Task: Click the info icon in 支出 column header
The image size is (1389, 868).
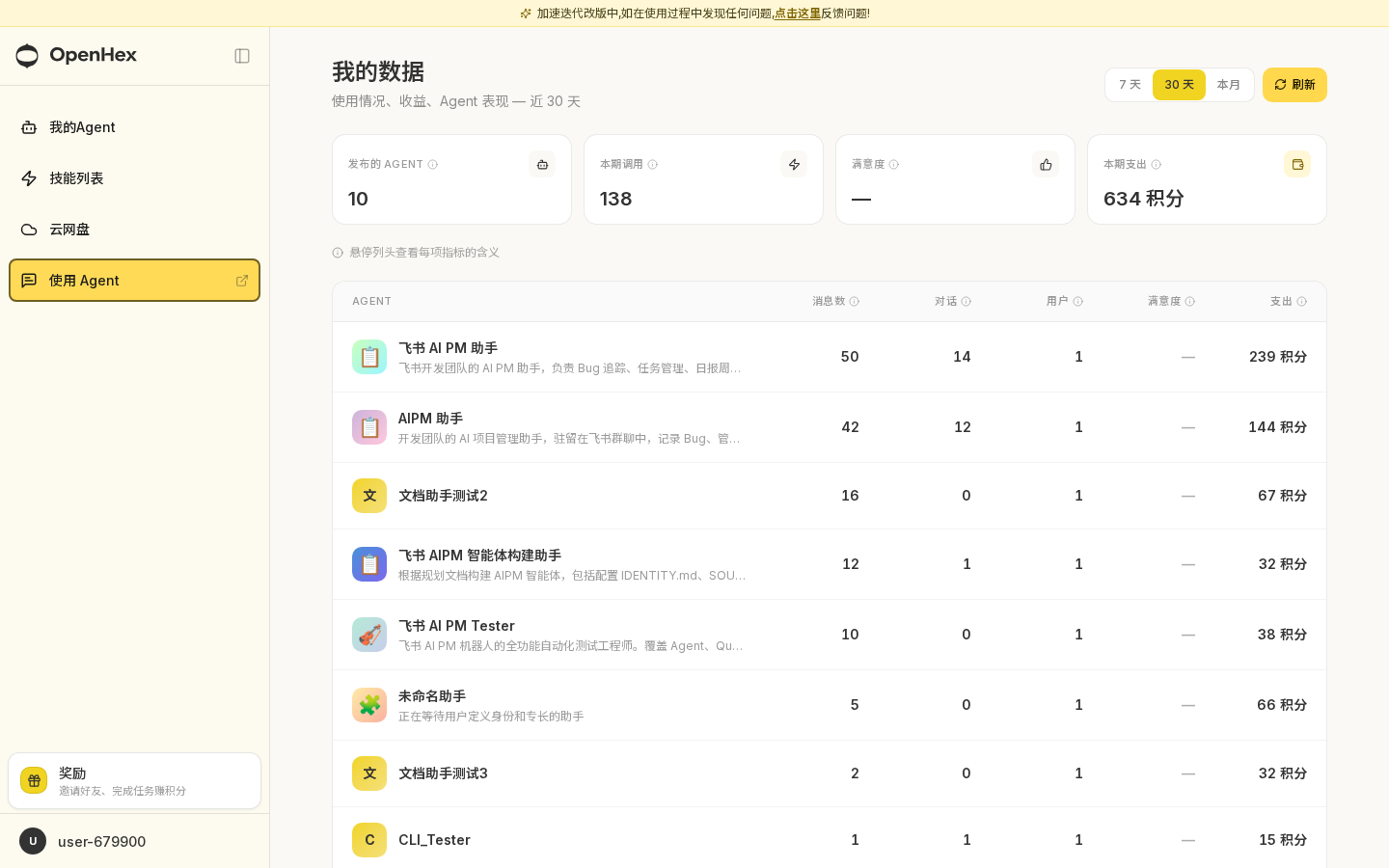Action: 1302,302
